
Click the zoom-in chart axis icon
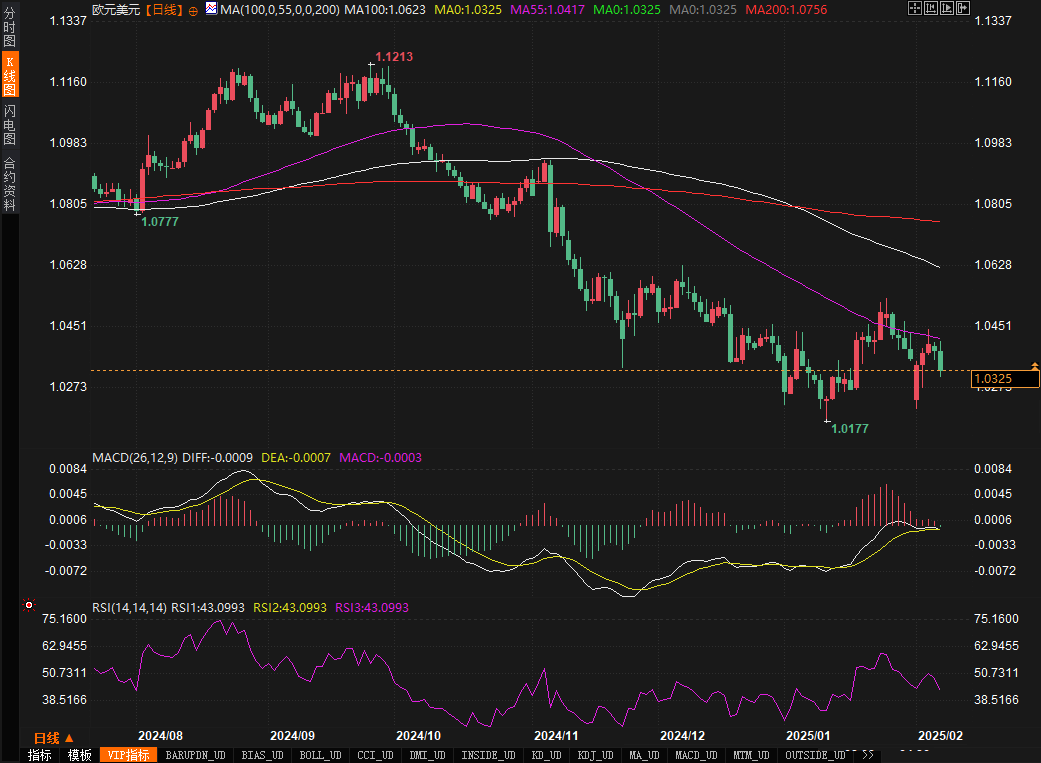pyautogui.click(x=949, y=9)
